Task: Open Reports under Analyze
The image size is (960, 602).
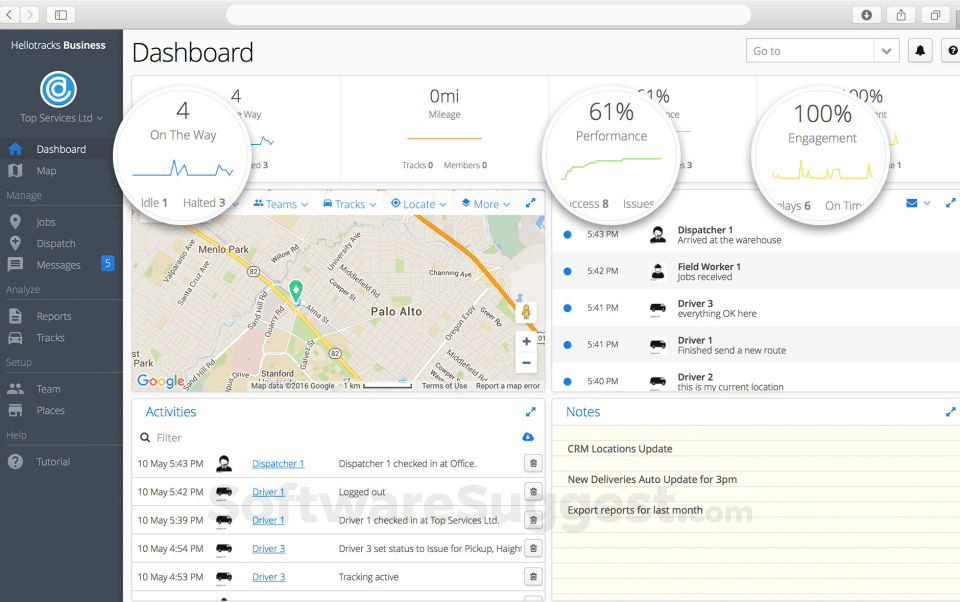Action: (56, 315)
